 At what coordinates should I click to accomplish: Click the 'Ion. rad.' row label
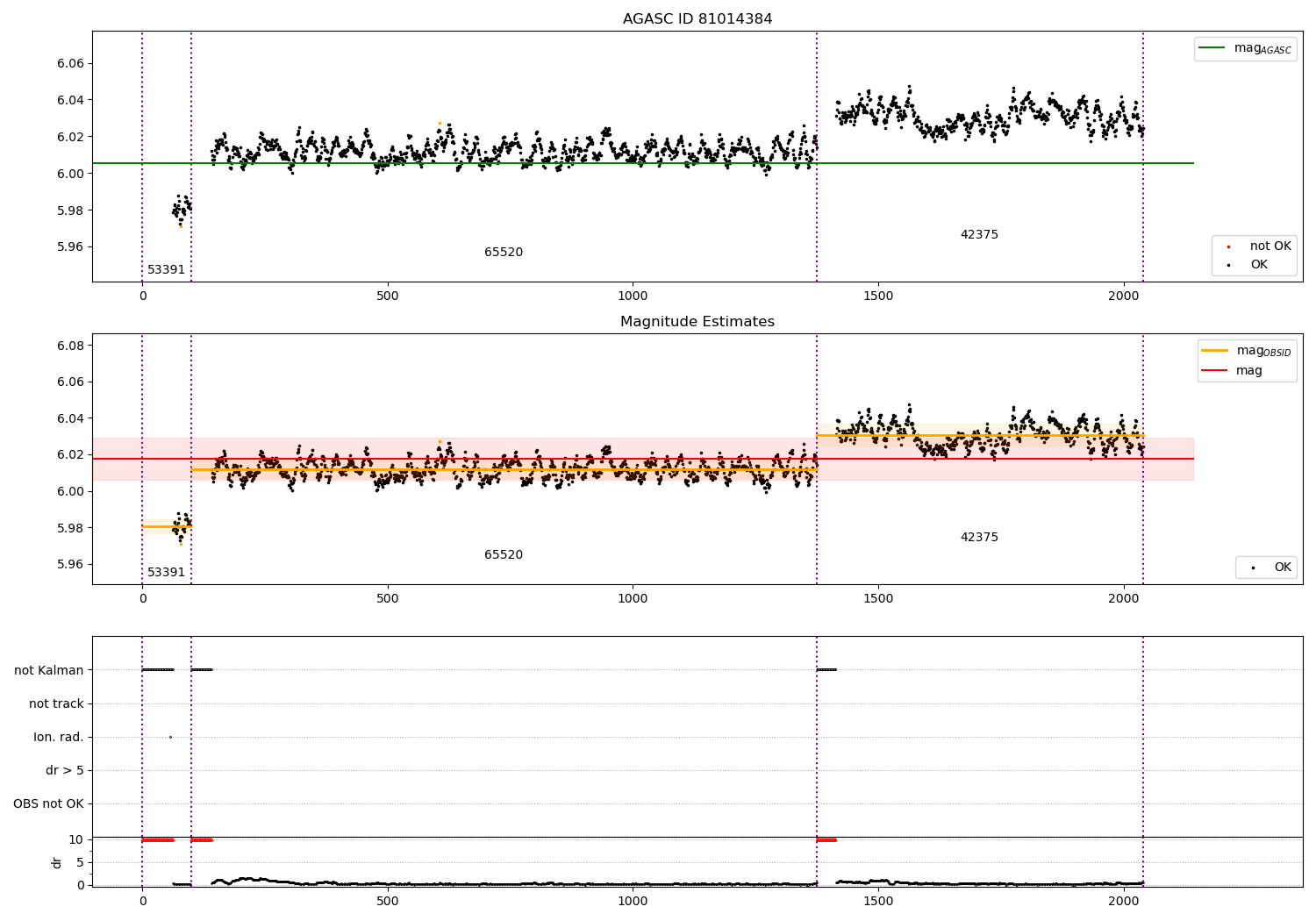tap(59, 737)
